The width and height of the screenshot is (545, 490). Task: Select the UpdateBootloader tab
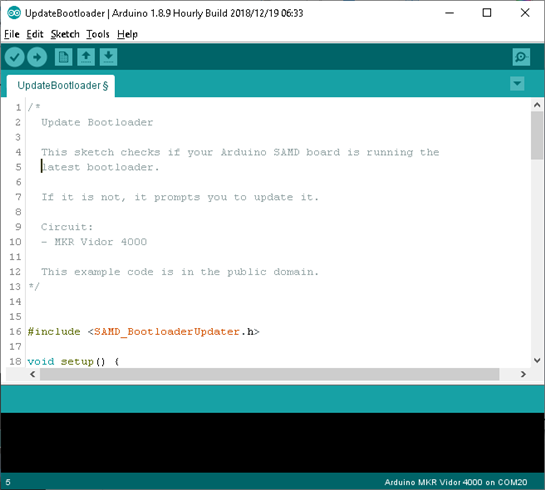[x=61, y=85]
